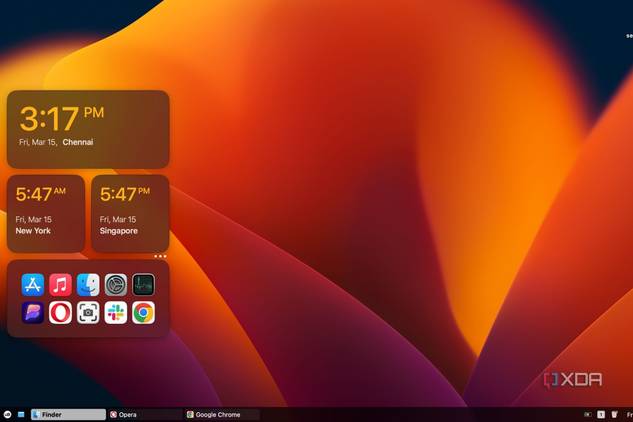Image resolution: width=633 pixels, height=422 pixels.
Task: Switch to Finder in the taskbar
Action: coord(68,414)
